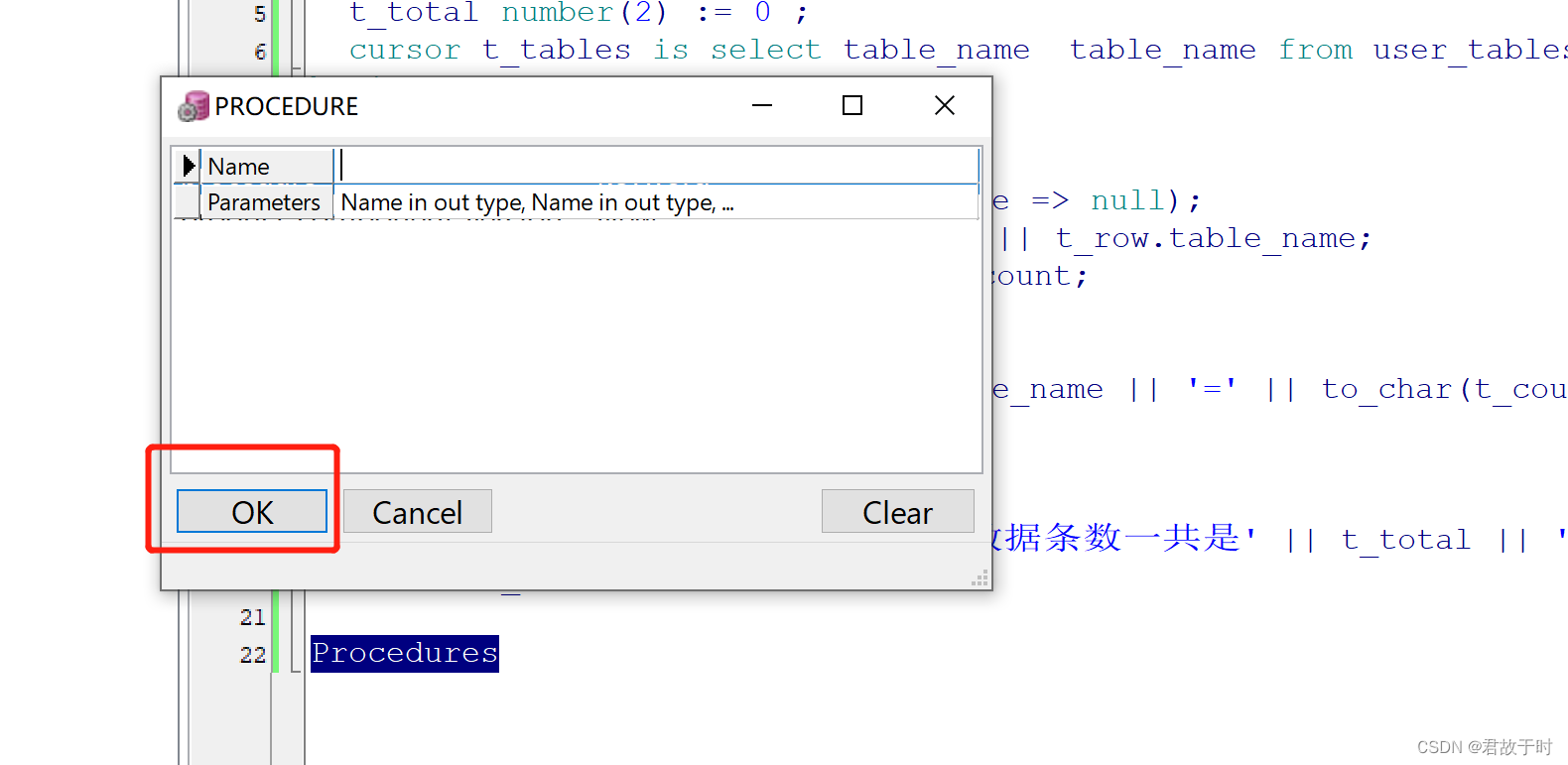Edit the Parameters value field

(x=656, y=202)
